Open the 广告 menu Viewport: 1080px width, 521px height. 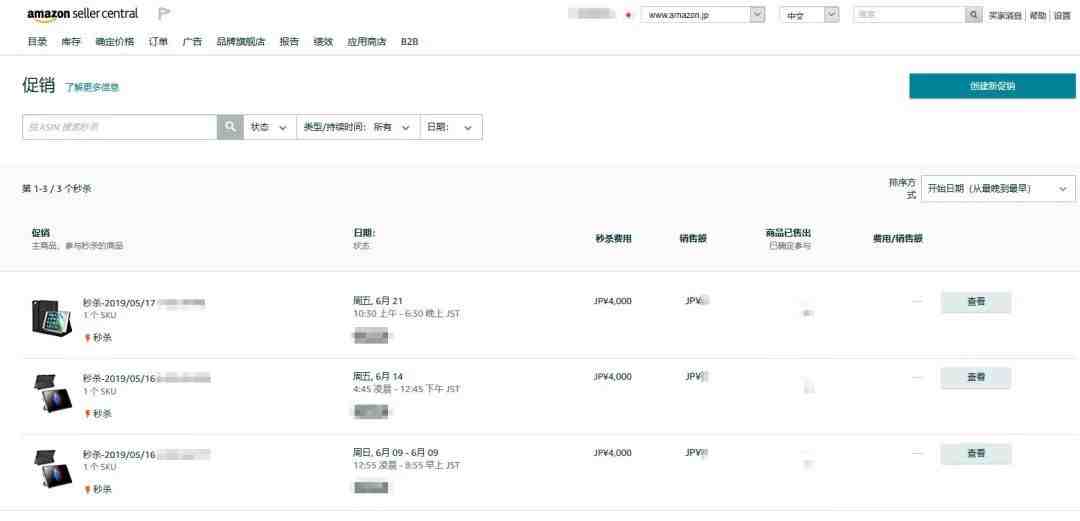pyautogui.click(x=192, y=42)
